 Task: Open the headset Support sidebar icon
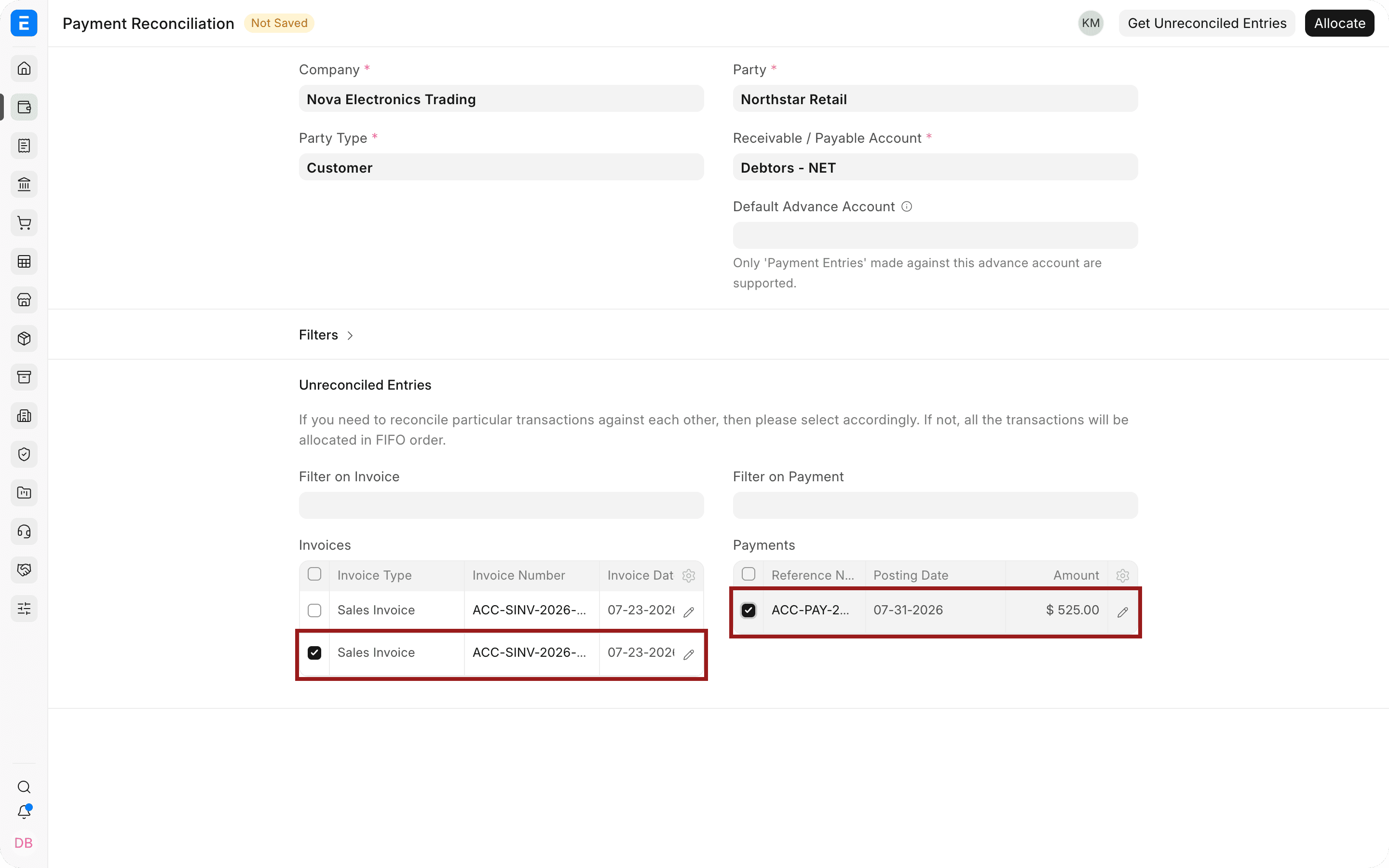point(24,531)
